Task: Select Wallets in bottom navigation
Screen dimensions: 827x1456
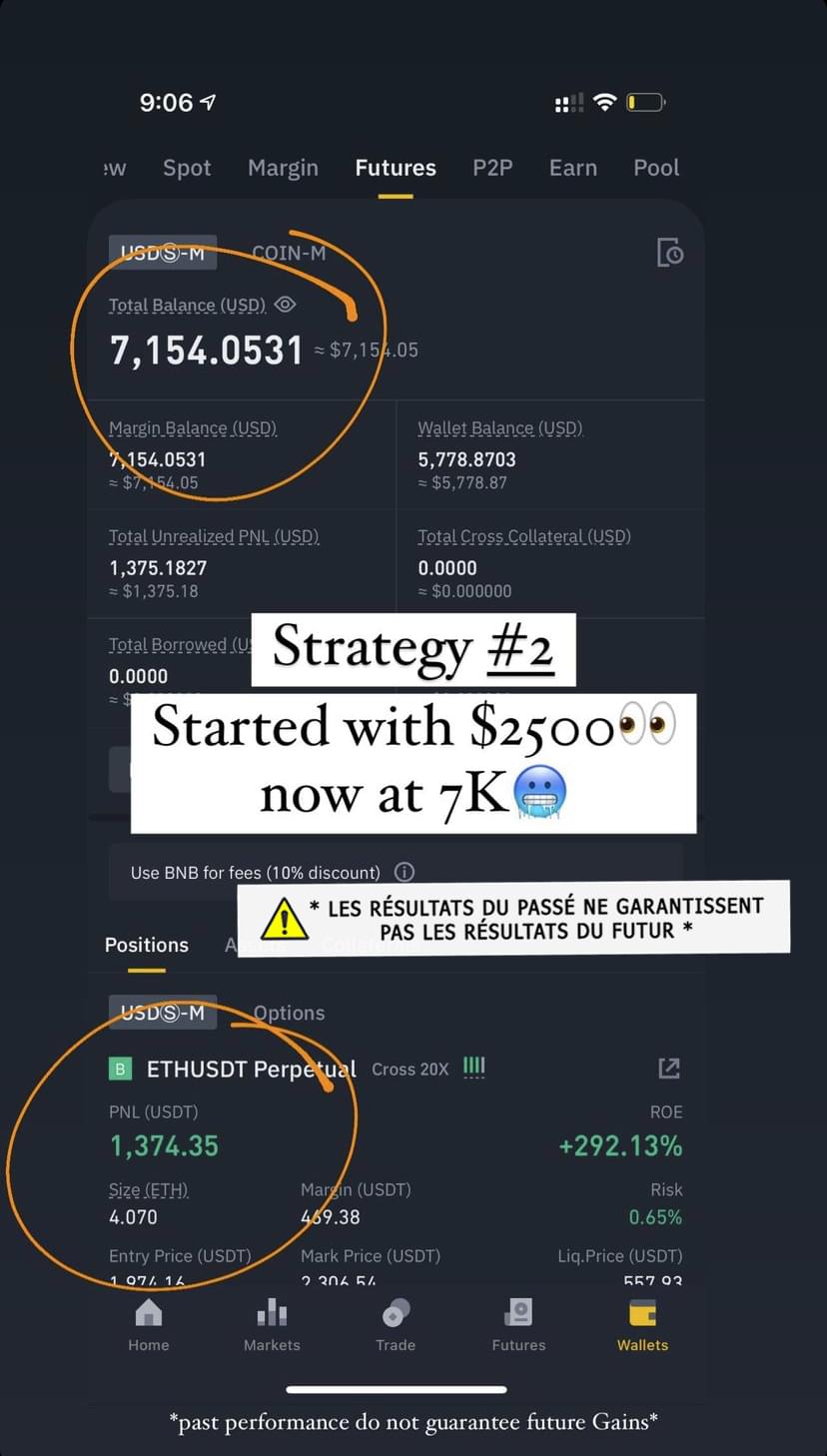Action: 642,1325
